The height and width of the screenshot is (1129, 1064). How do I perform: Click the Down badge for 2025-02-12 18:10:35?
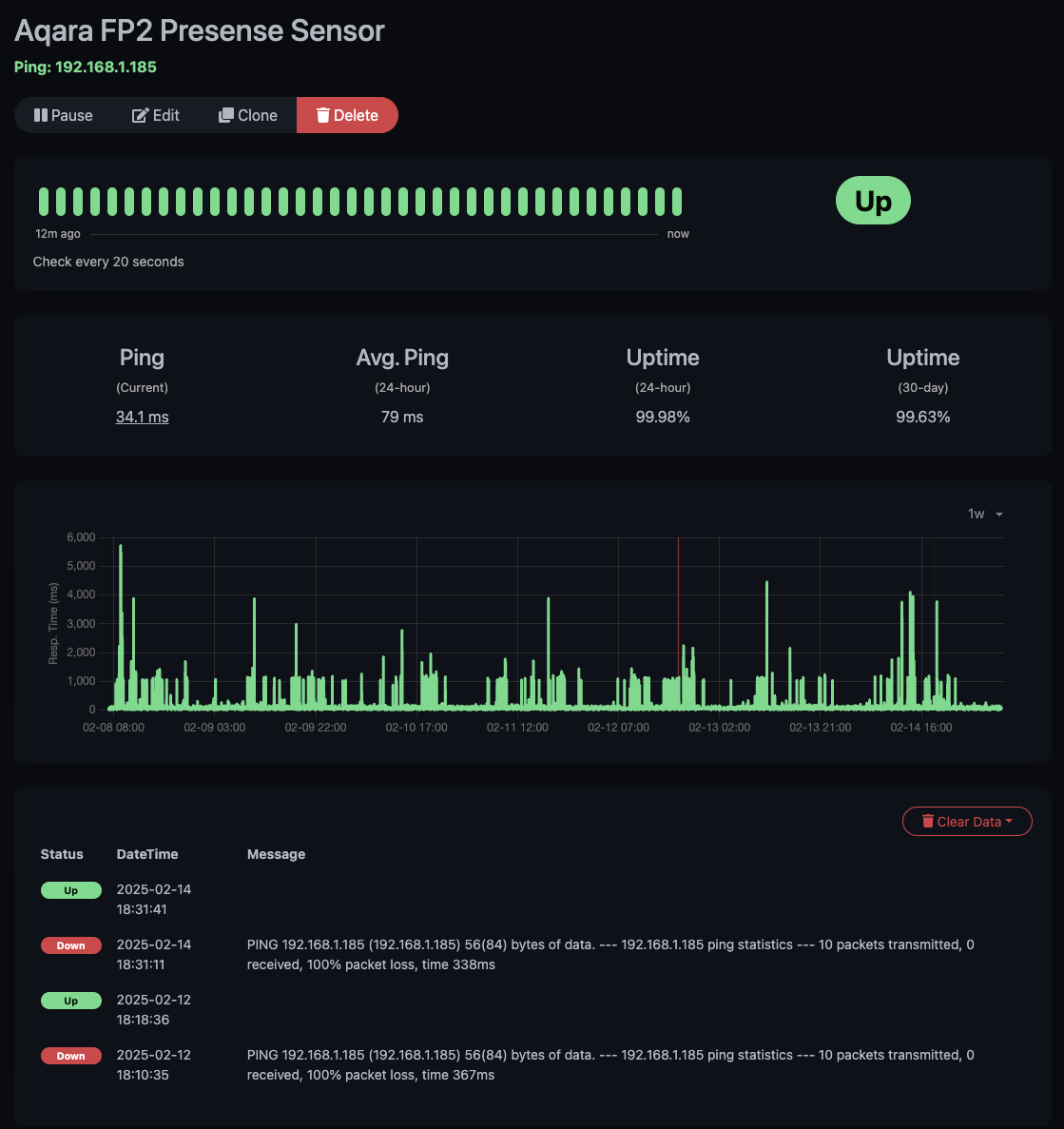(71, 1056)
